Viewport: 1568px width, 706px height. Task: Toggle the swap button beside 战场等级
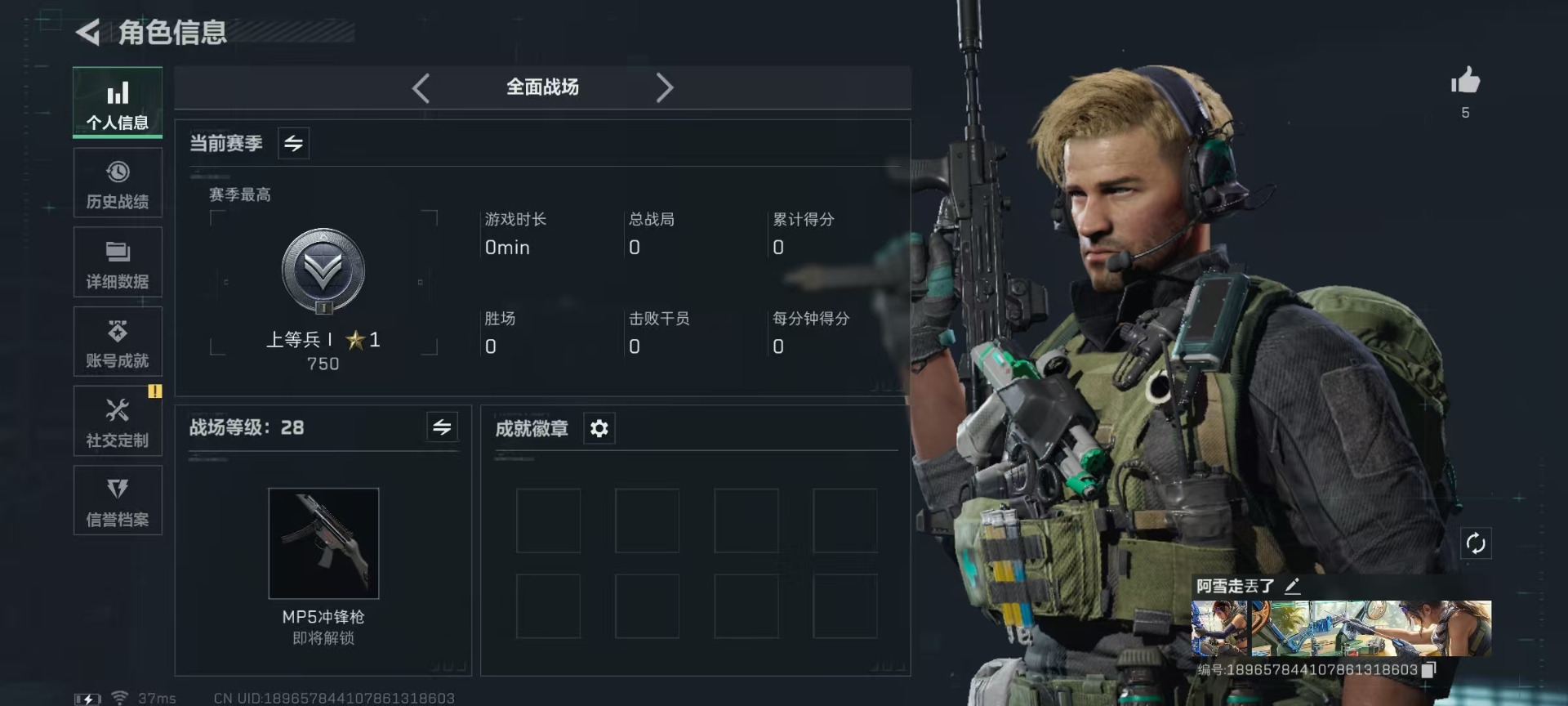click(442, 427)
